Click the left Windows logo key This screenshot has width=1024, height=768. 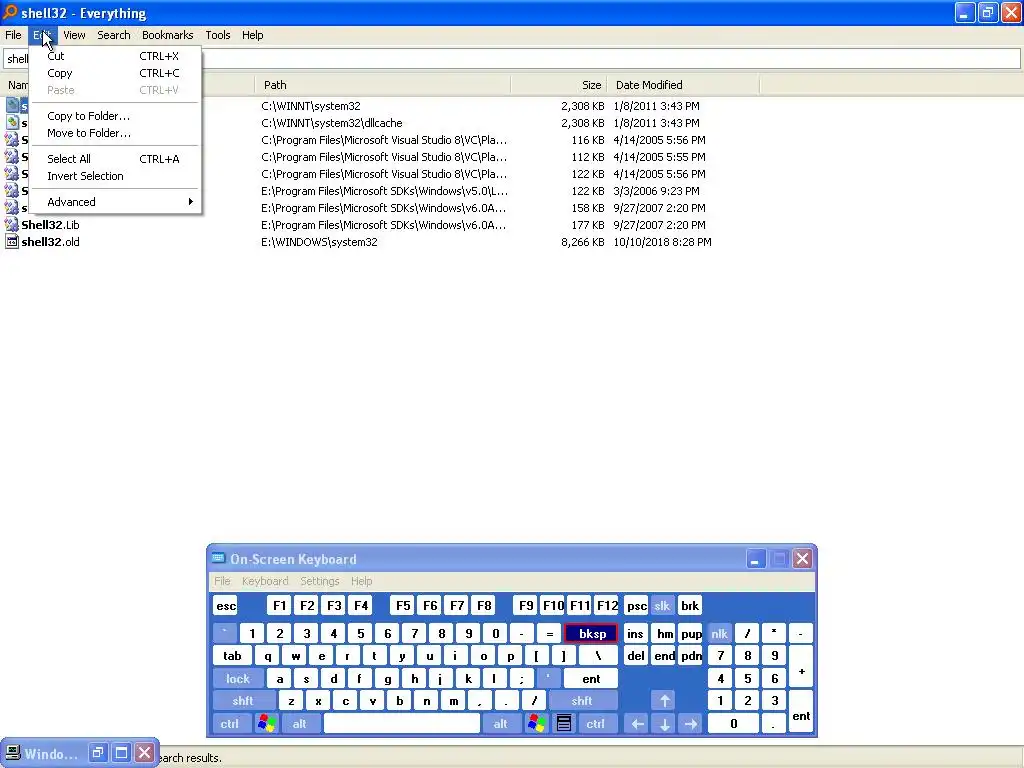(x=266, y=724)
